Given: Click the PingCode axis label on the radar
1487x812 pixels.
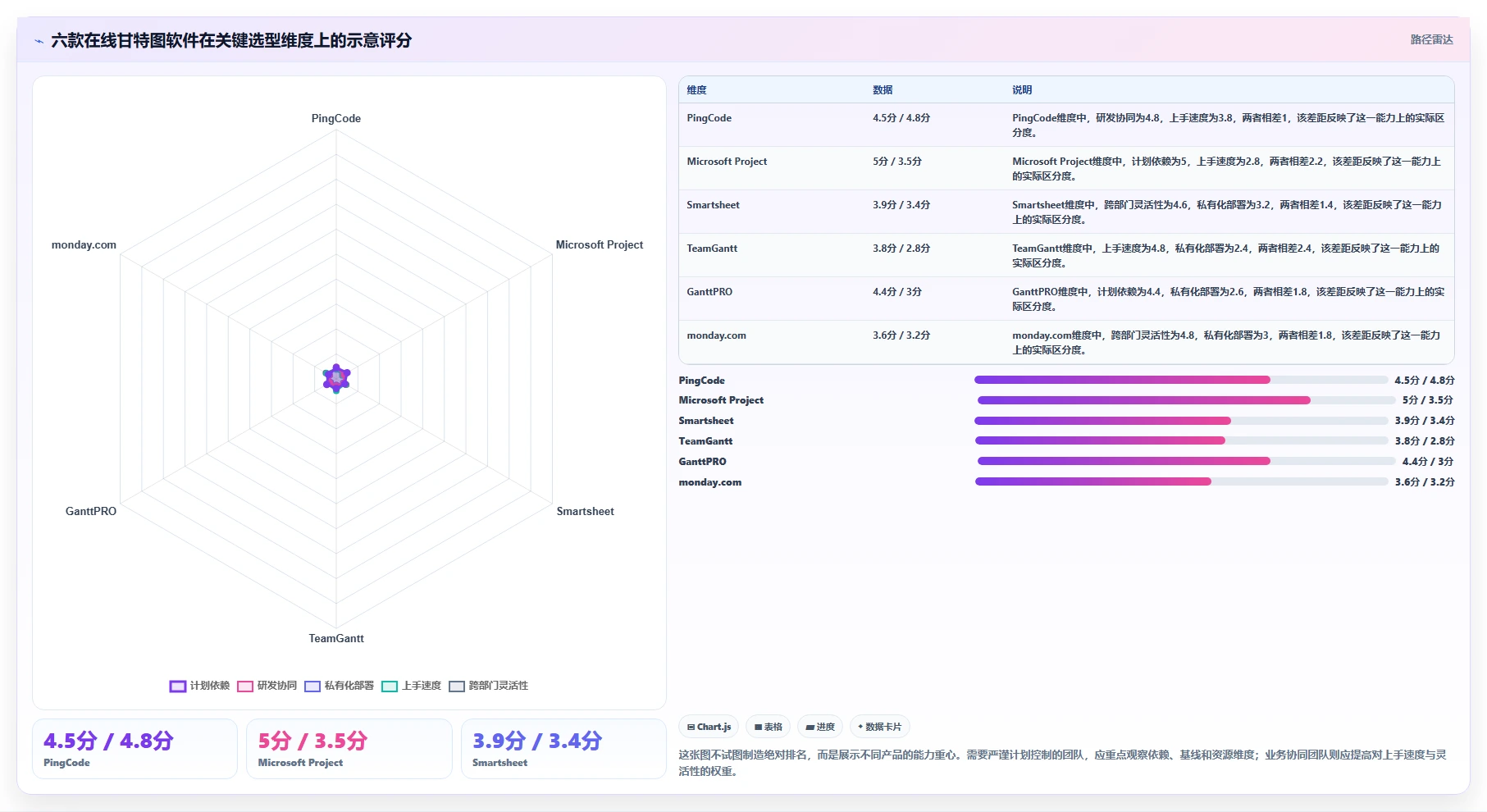Looking at the screenshot, I should pyautogui.click(x=336, y=118).
